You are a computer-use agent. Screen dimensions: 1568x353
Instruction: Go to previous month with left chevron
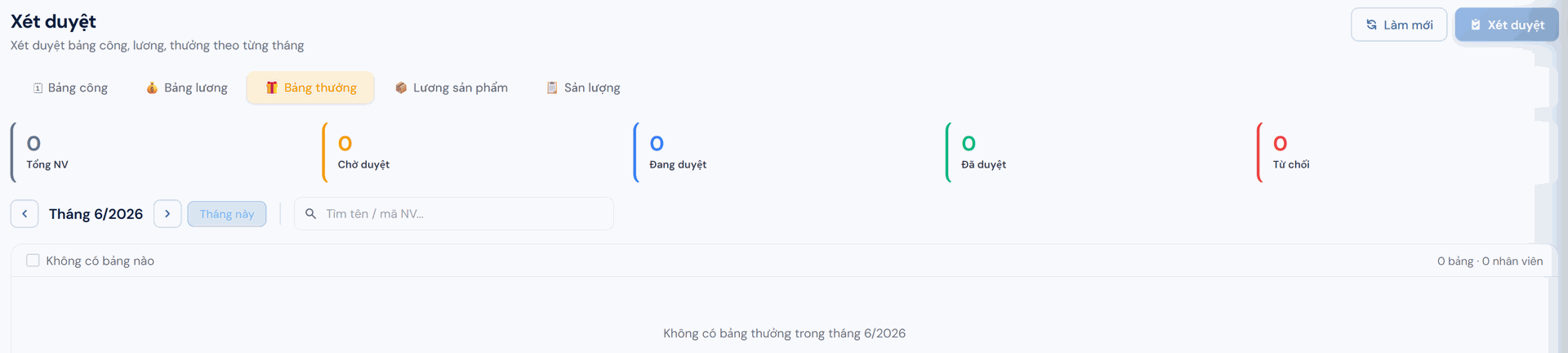pos(24,214)
